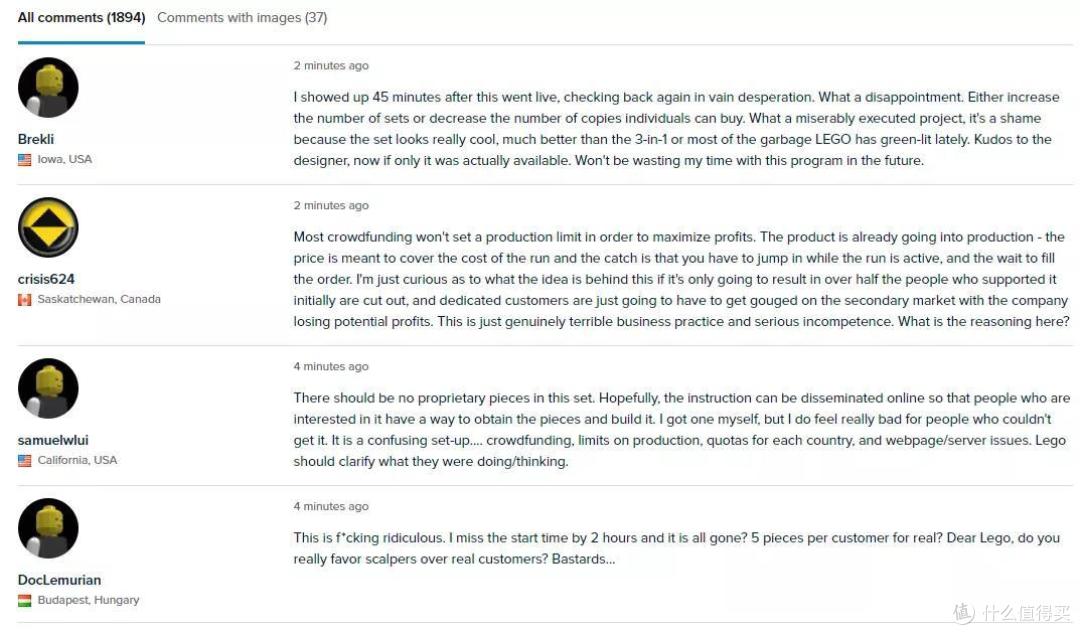The width and height of the screenshot is (1080, 635).
Task: Open Brekli's LEGO minifigure avatar
Action: [x=48, y=87]
